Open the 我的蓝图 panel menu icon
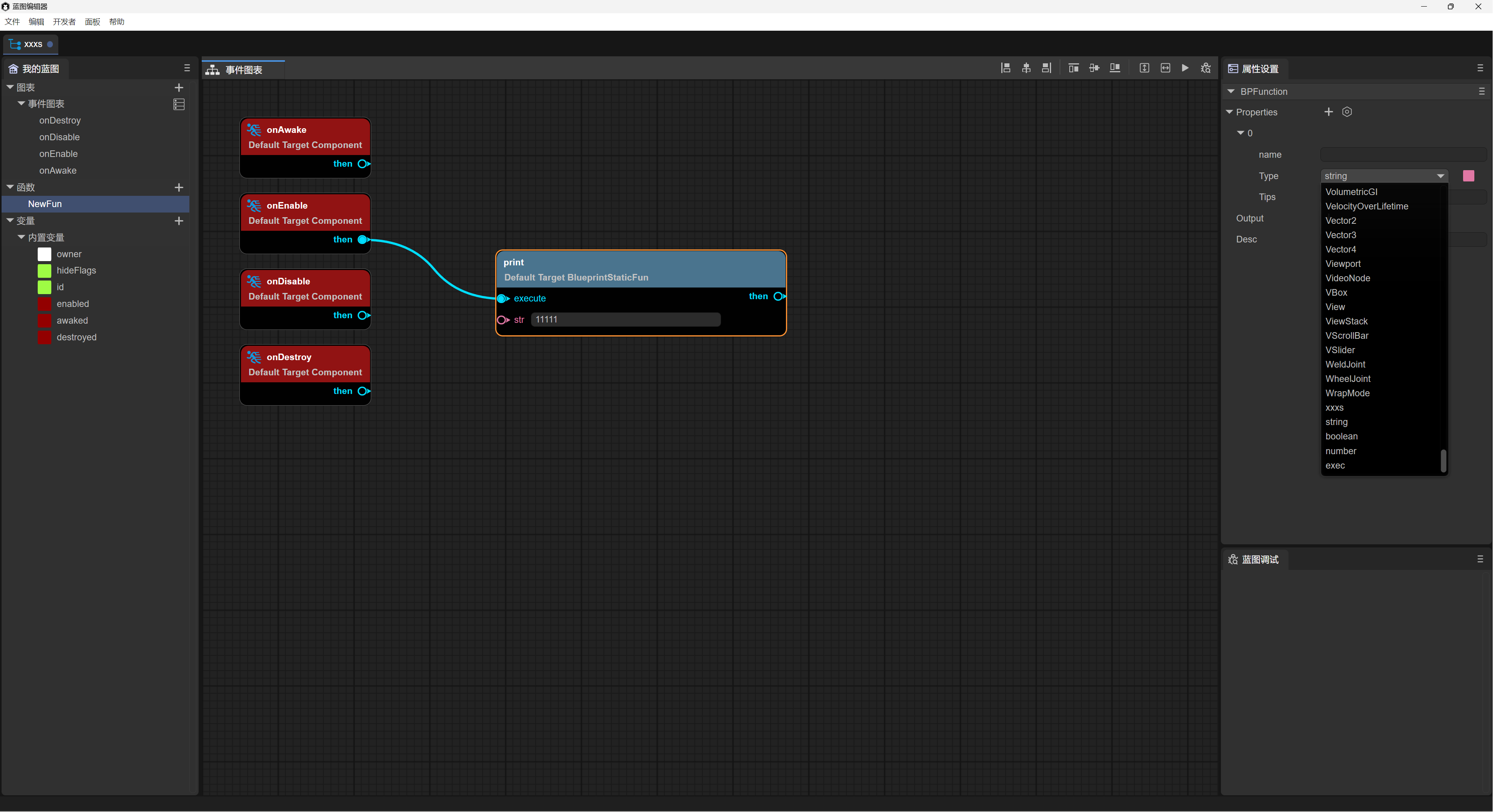1493x812 pixels. (187, 68)
